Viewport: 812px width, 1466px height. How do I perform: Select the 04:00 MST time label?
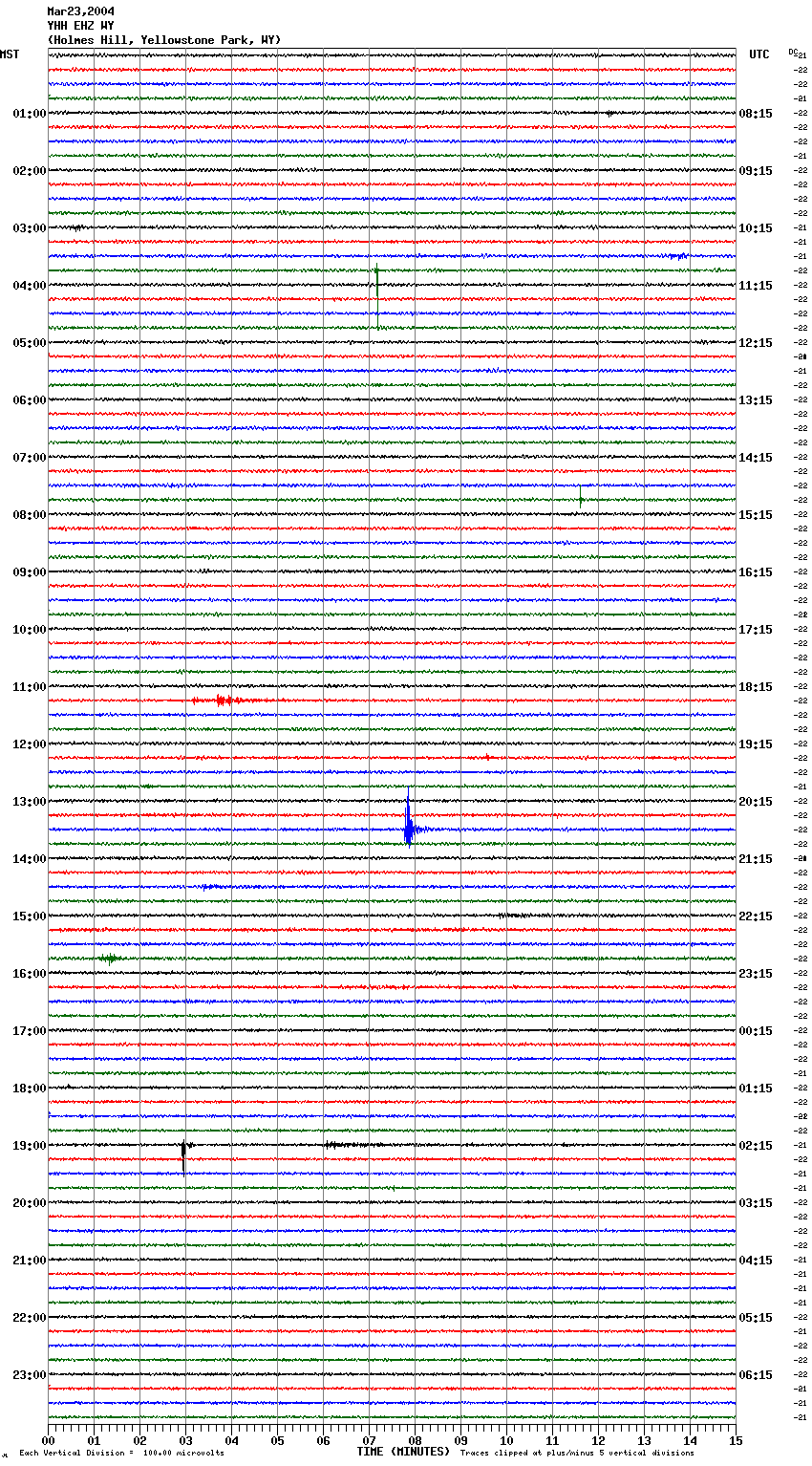click(30, 286)
